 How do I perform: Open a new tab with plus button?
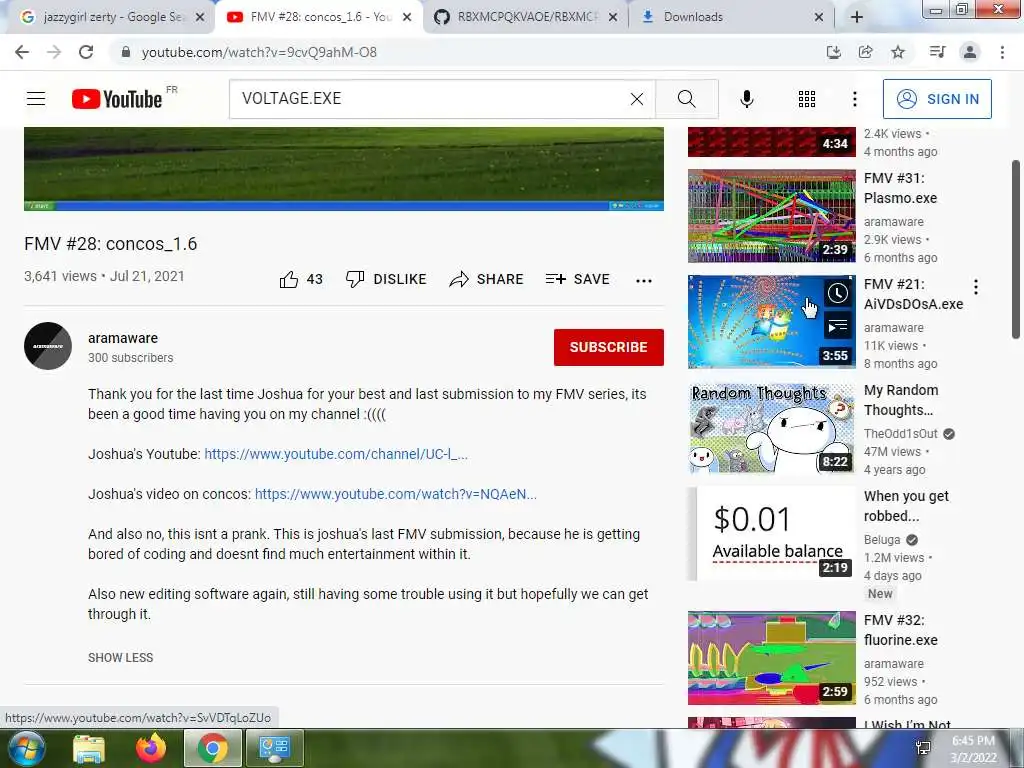tap(857, 17)
